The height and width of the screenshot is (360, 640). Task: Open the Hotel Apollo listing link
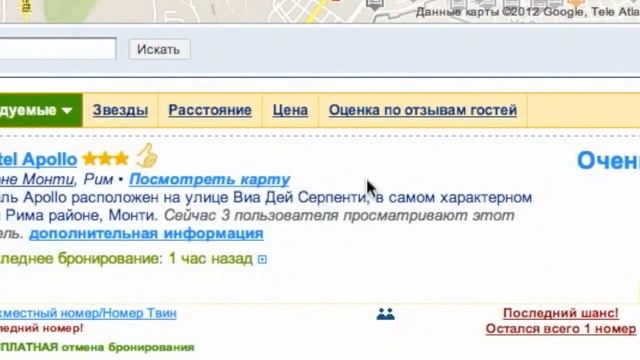[x=38, y=160]
